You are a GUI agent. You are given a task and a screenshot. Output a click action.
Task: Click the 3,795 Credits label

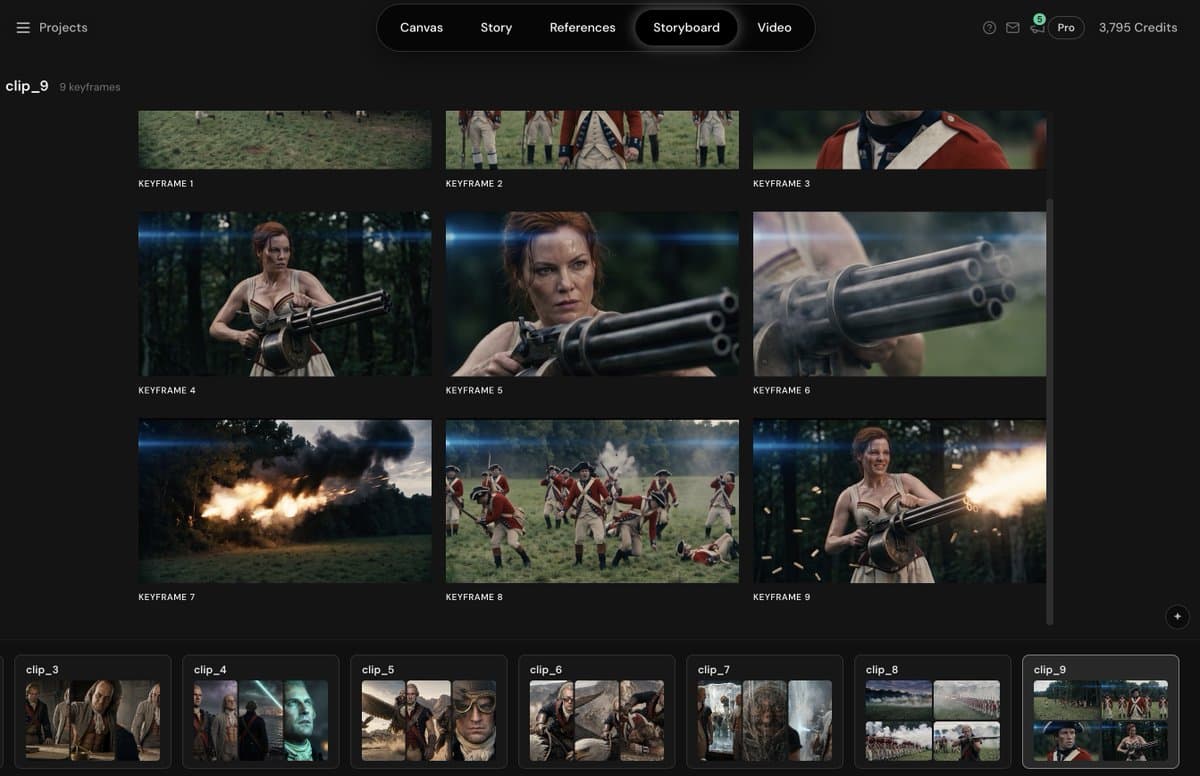1138,28
